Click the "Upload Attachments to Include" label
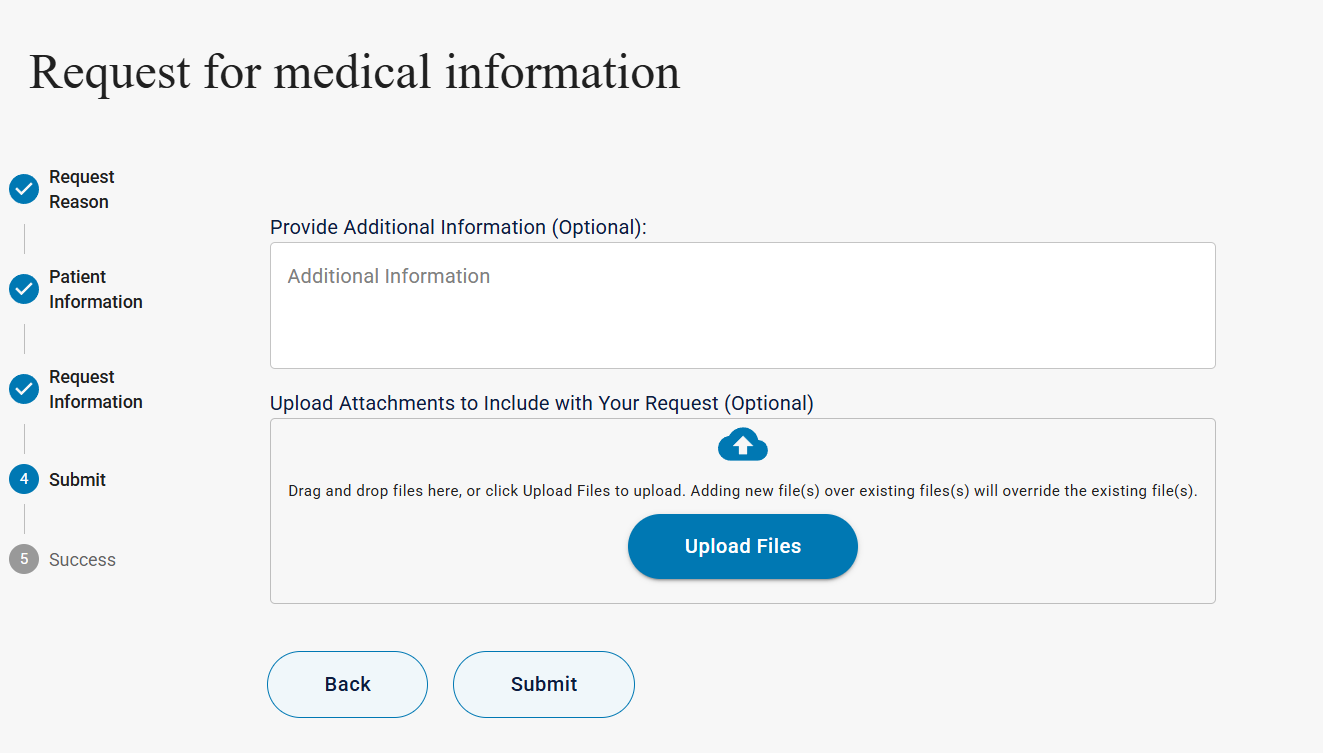Viewport: 1323px width, 753px height. (541, 403)
